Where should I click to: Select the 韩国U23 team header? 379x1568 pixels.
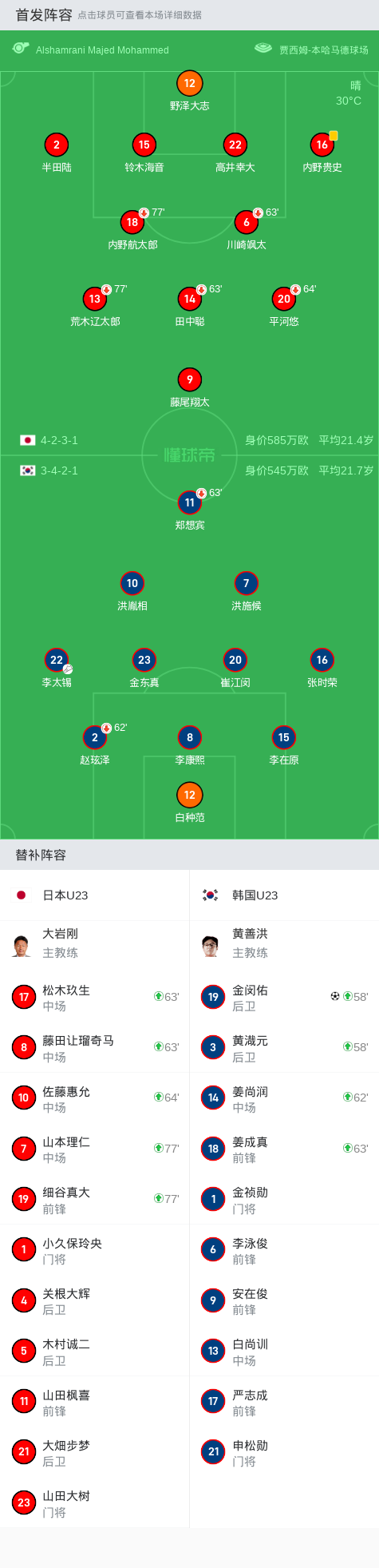pyautogui.click(x=284, y=895)
